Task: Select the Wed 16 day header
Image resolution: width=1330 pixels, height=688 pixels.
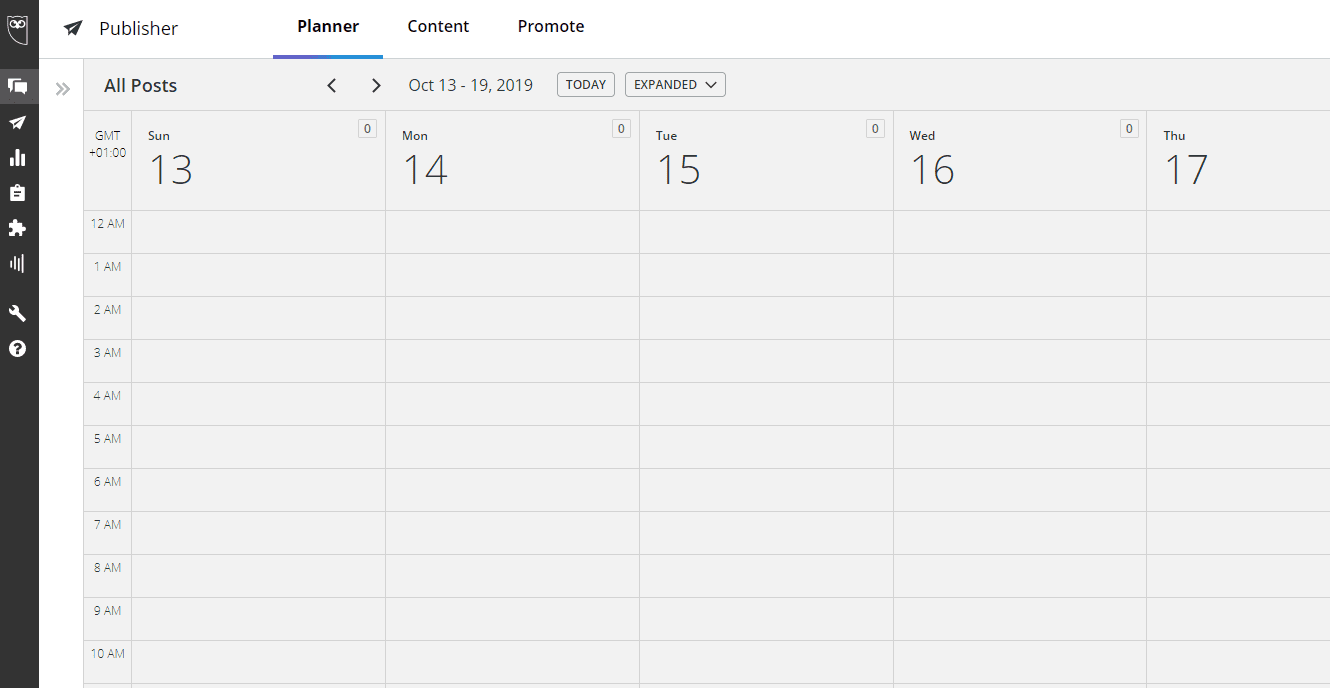Action: [x=1020, y=160]
